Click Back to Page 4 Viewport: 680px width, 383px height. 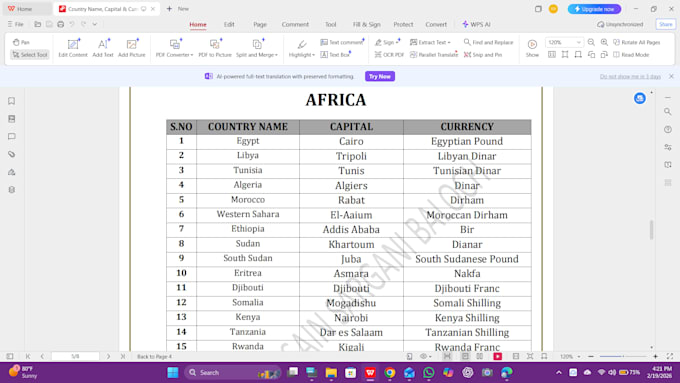(x=154, y=357)
